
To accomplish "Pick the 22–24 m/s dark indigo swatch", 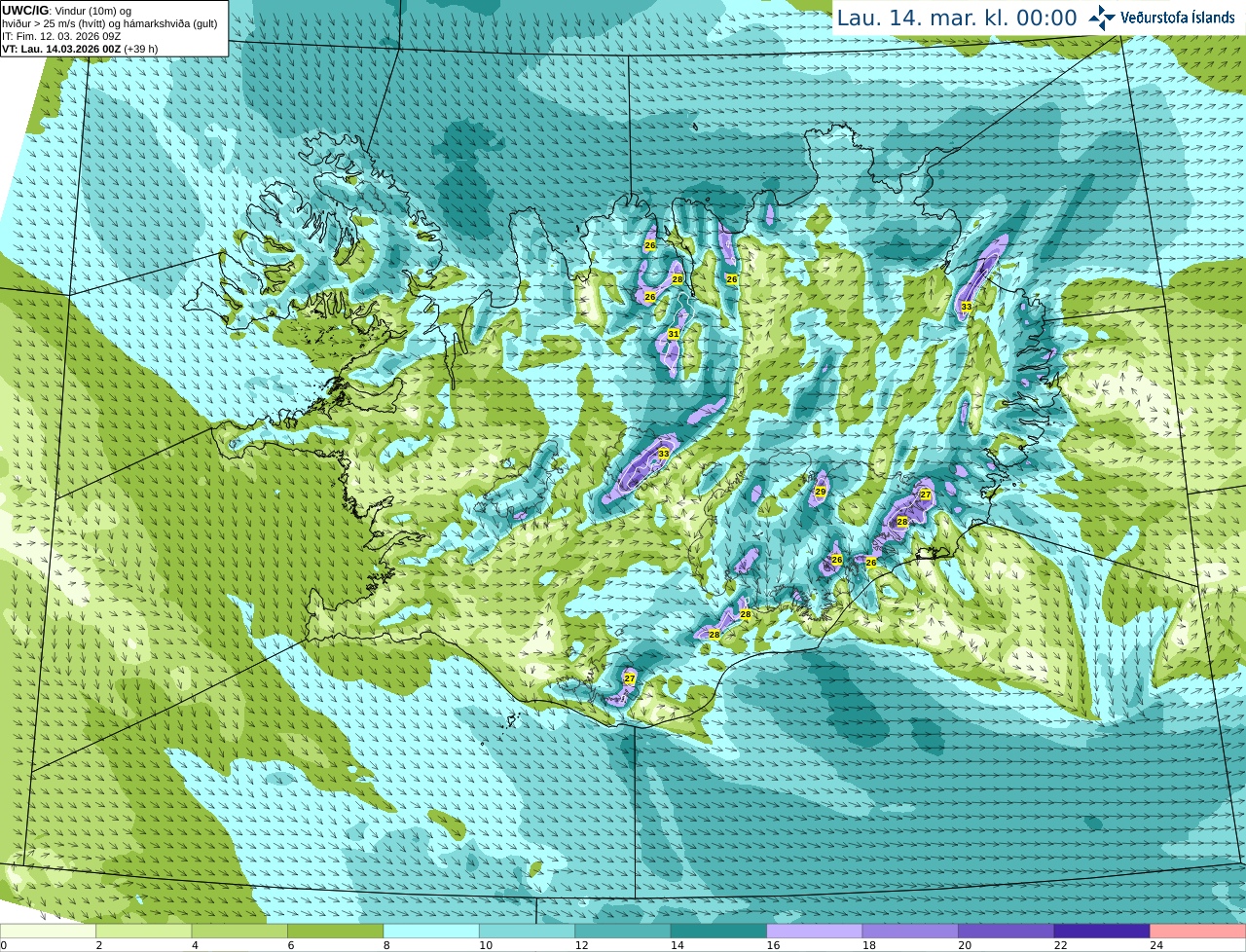I will tap(1102, 932).
